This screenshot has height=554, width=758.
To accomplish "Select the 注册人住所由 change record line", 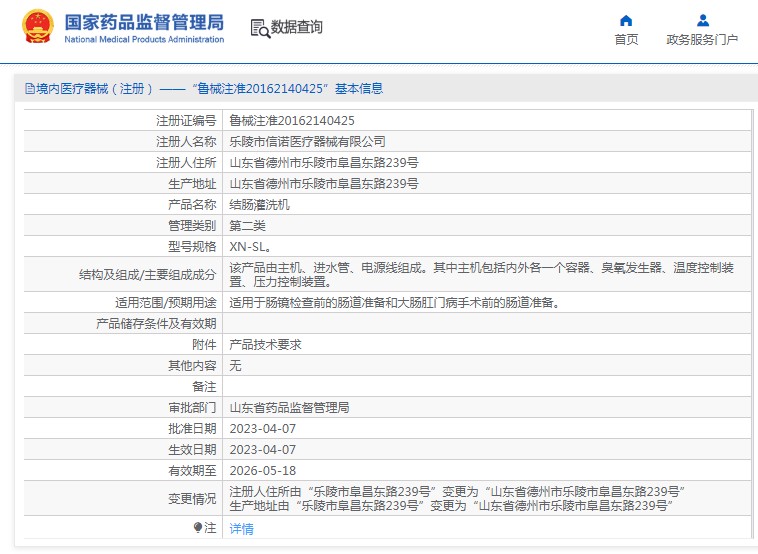I will pyautogui.click(x=457, y=492).
